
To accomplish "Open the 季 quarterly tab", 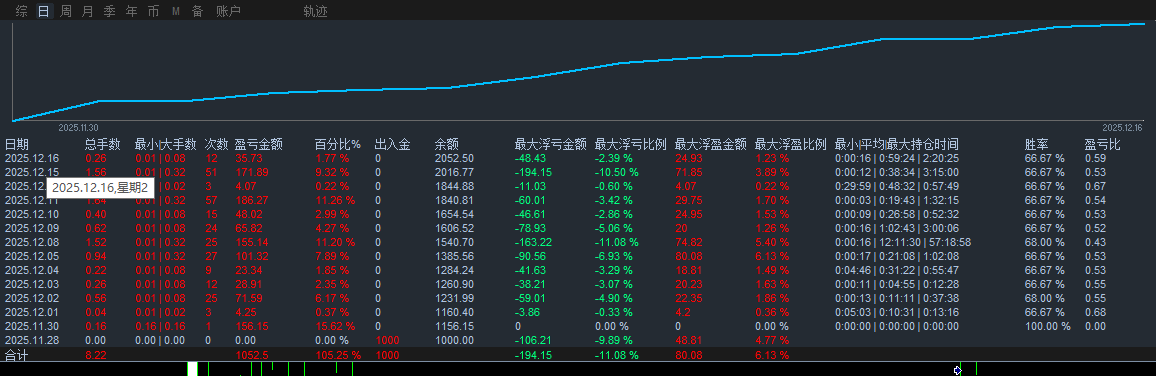I will [109, 11].
